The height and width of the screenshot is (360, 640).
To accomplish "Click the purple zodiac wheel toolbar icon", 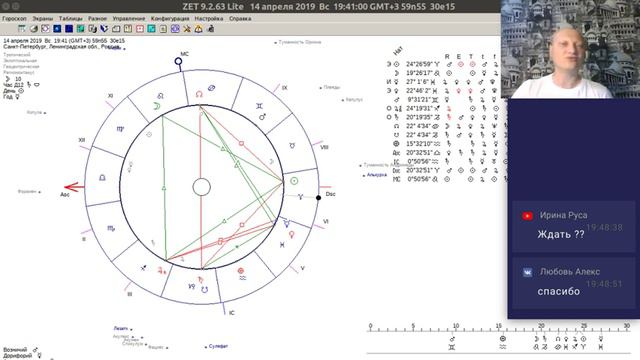I will click(175, 29).
